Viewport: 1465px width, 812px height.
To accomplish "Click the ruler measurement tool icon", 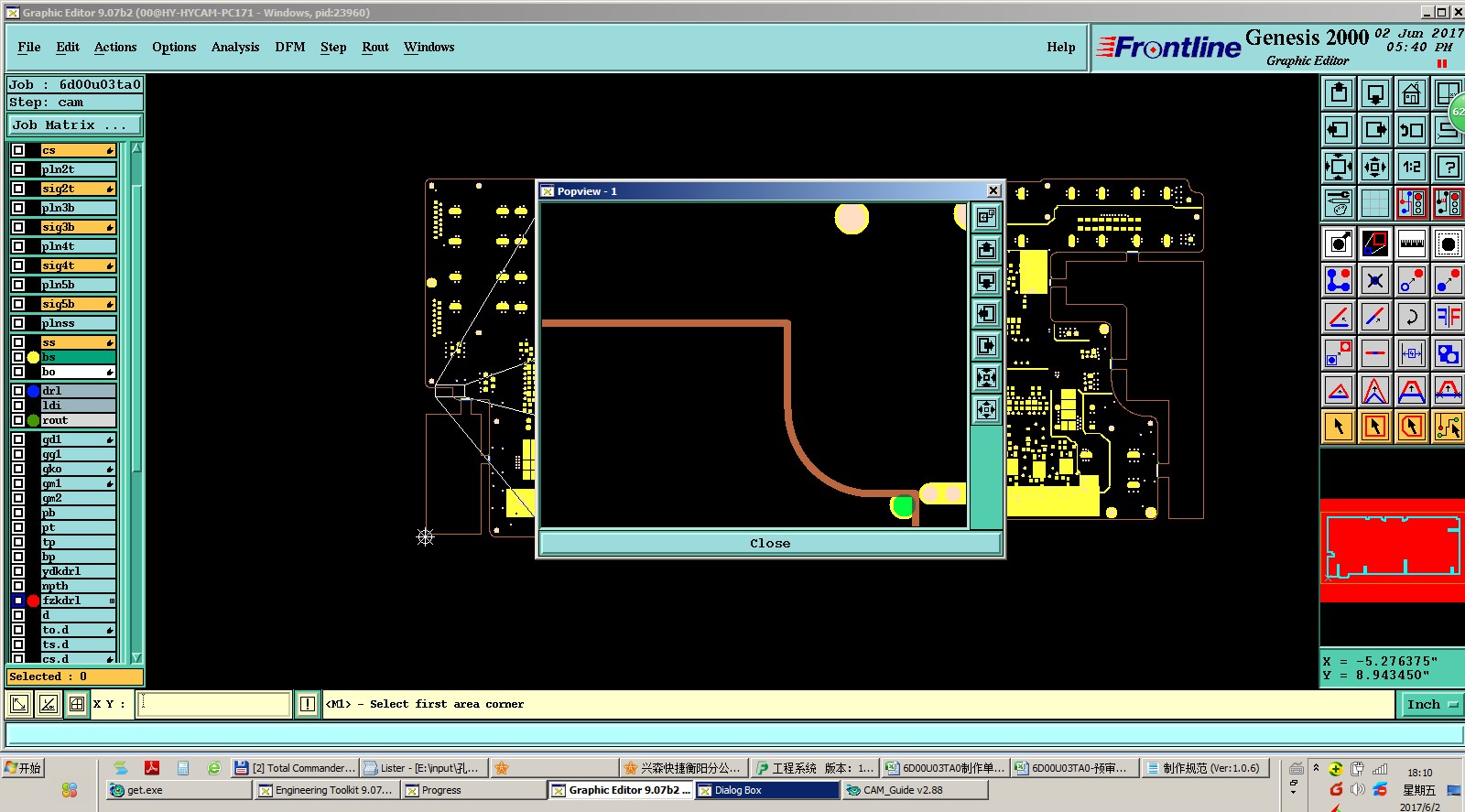I will [x=1412, y=244].
